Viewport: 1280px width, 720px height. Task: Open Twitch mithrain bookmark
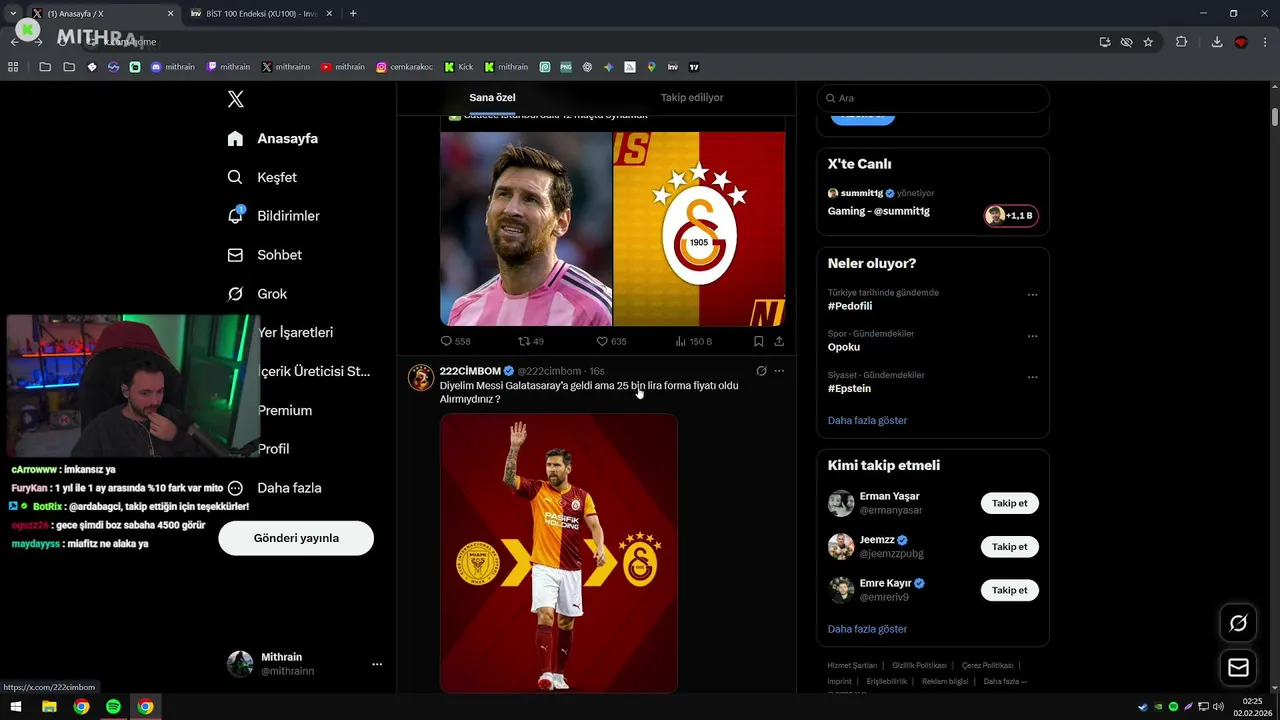pos(228,67)
